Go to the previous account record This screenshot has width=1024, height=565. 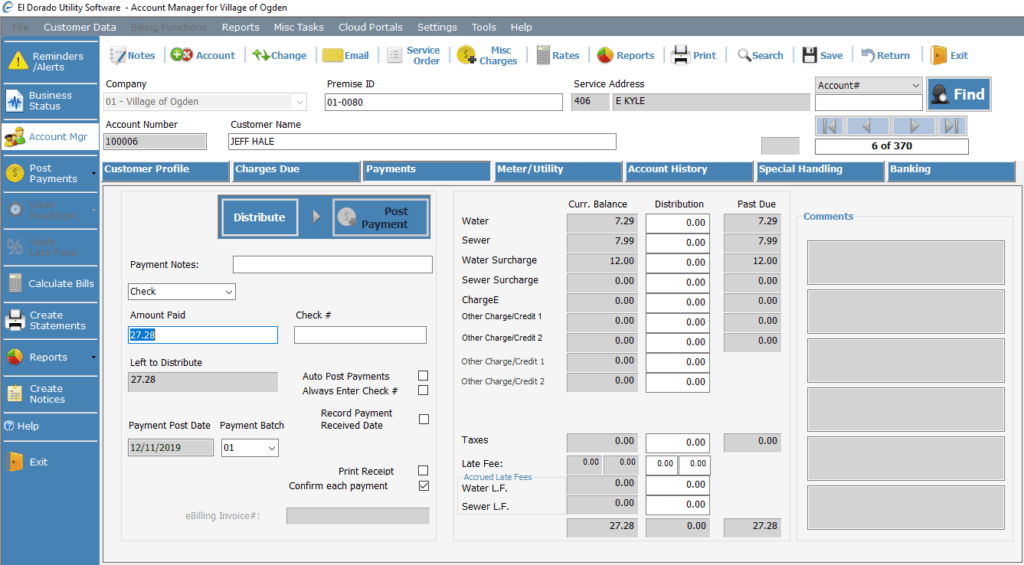pos(867,126)
